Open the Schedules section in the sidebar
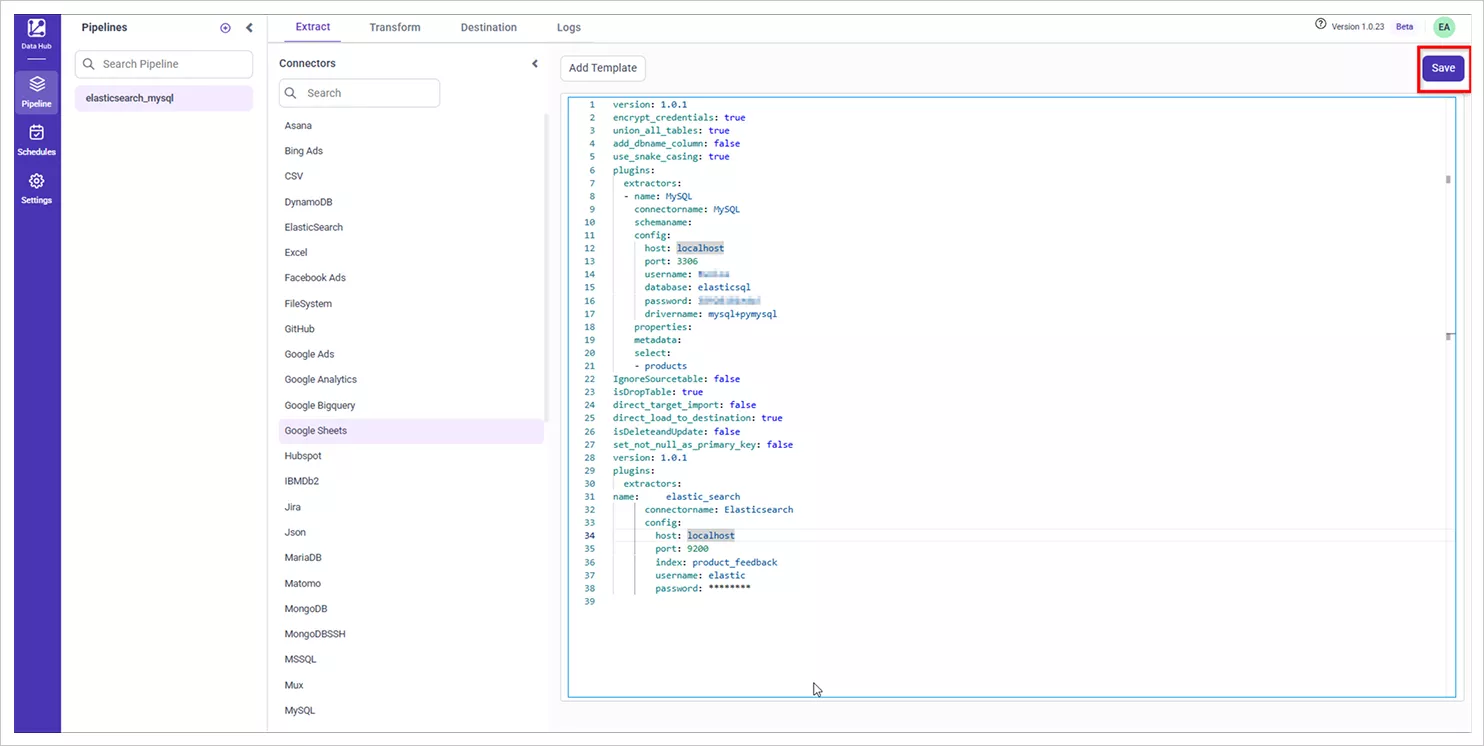 click(x=37, y=139)
